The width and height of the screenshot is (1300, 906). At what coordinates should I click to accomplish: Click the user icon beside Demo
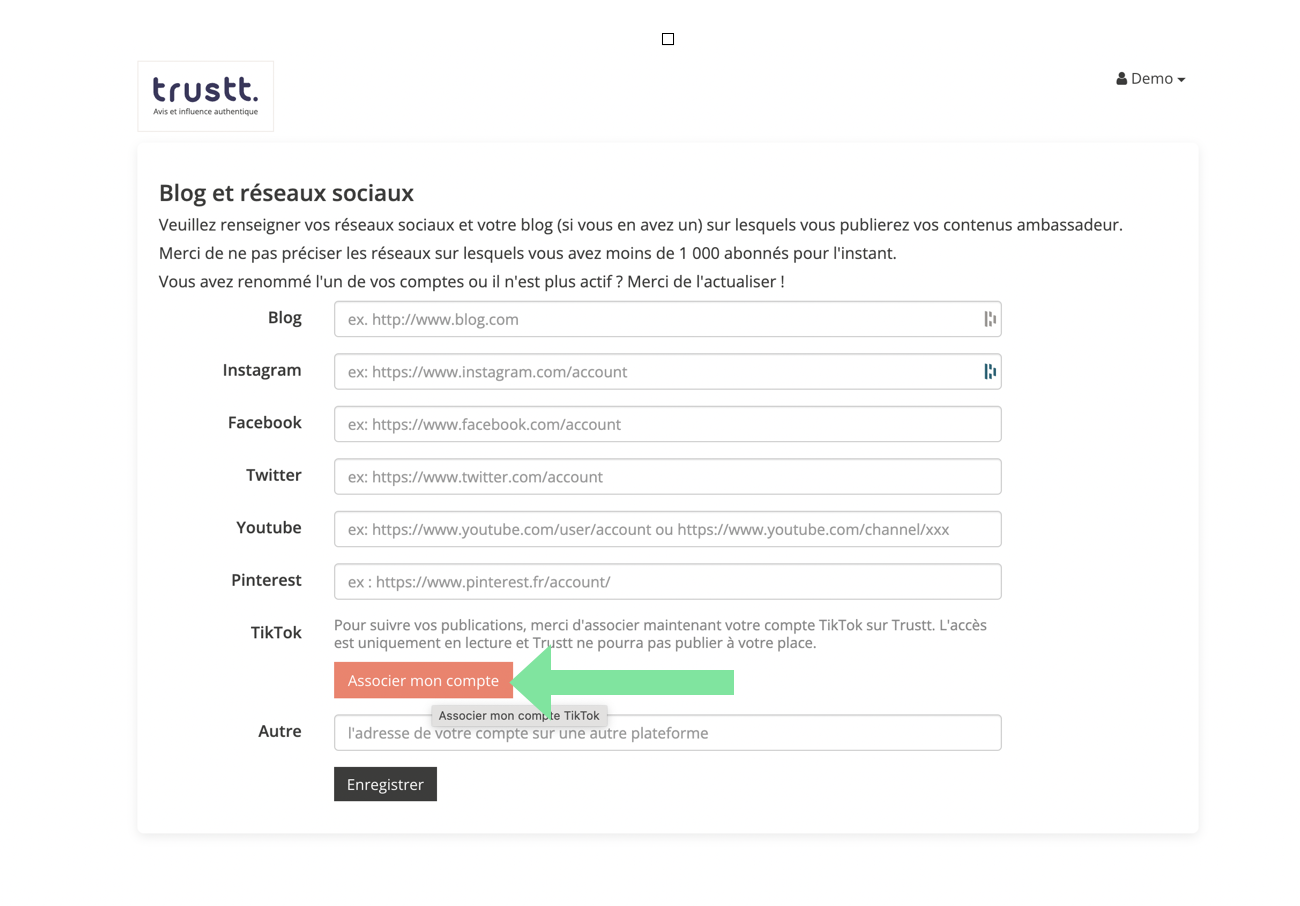[1122, 79]
